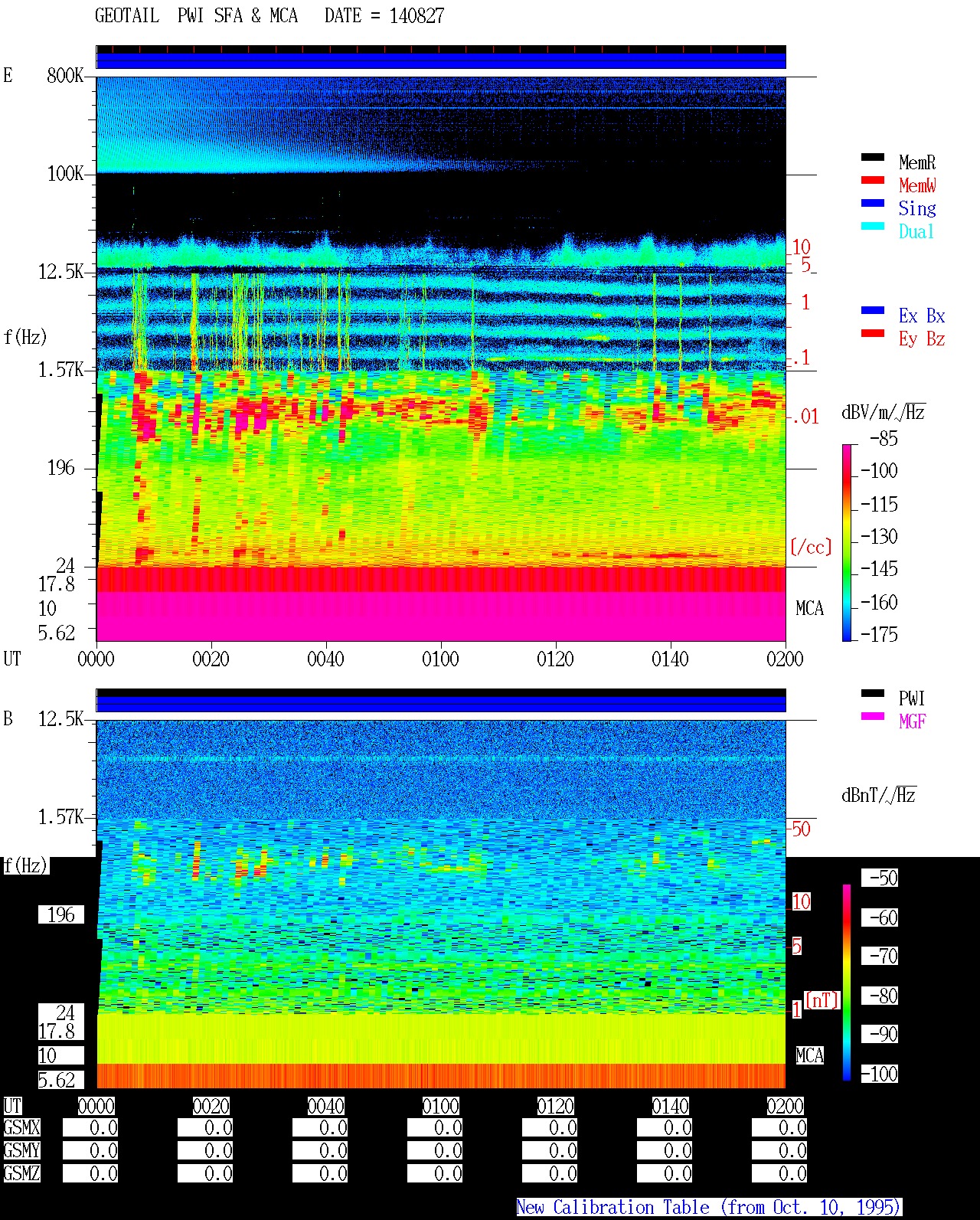The width and height of the screenshot is (980, 1220).
Task: Click the red Ey Bz legend swatch
Action: [x=873, y=334]
